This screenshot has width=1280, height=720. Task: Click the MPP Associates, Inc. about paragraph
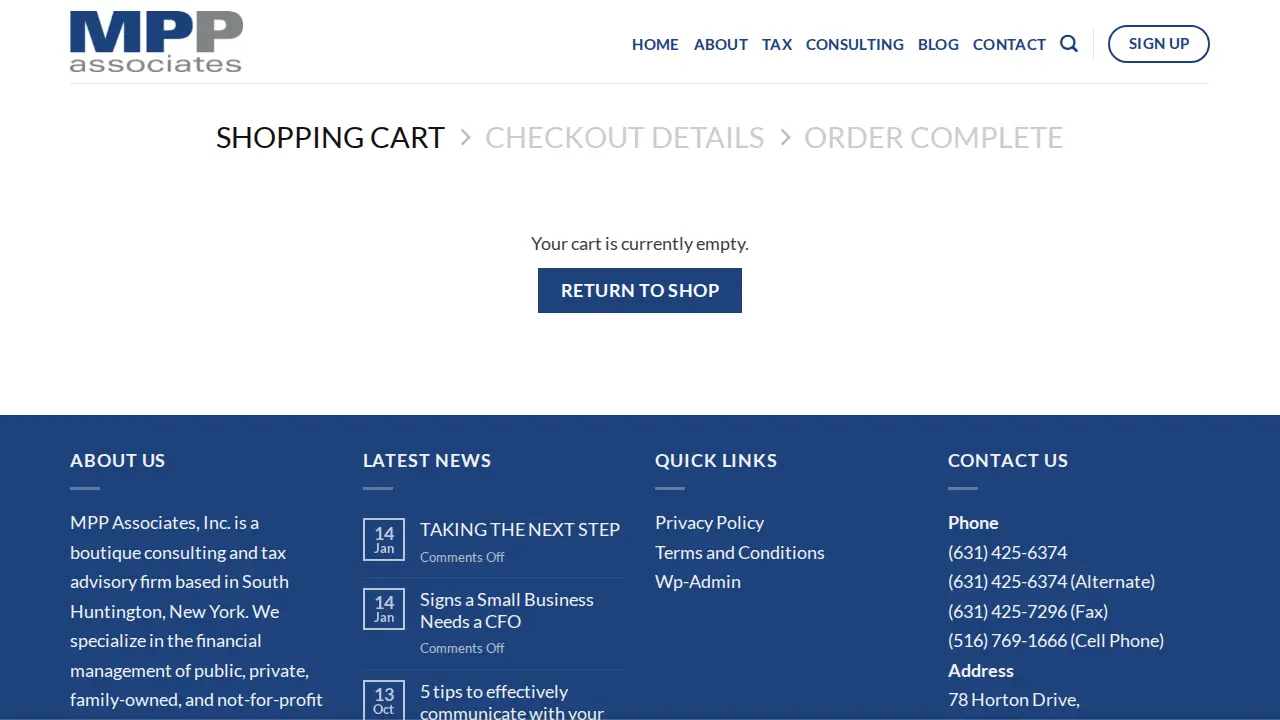tap(197, 616)
